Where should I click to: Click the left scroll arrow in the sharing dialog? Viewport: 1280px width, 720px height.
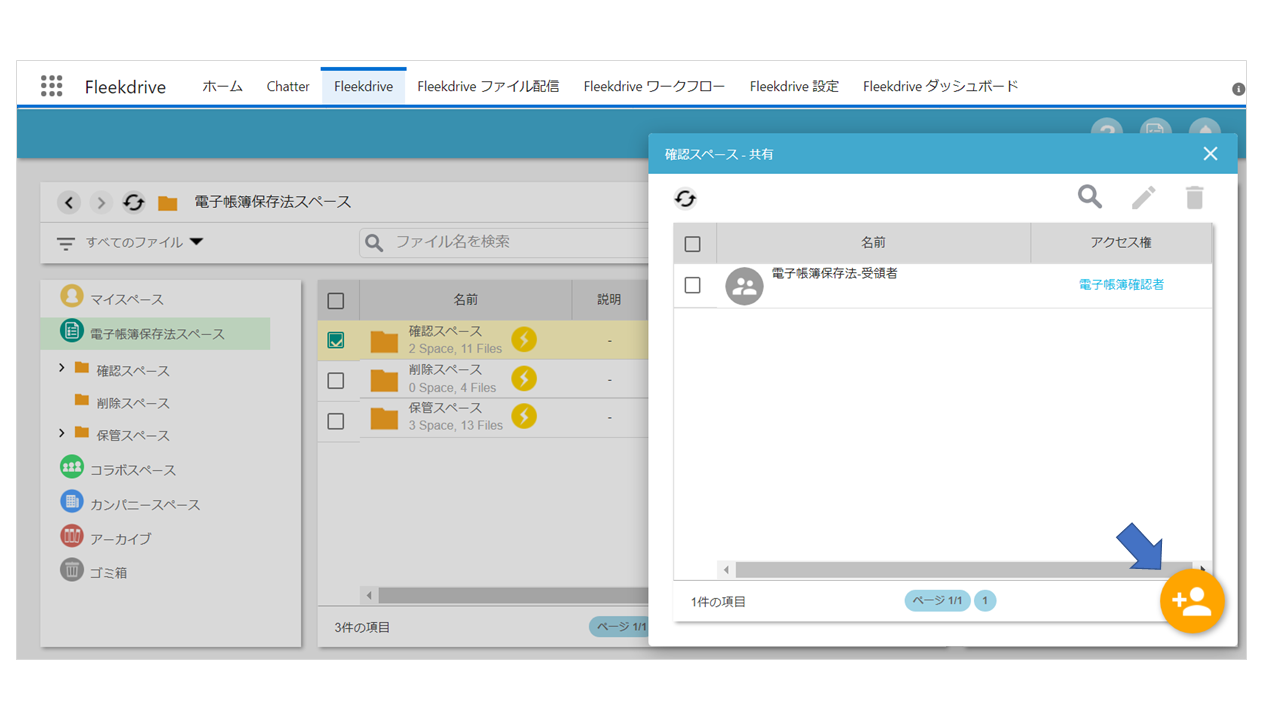click(x=727, y=570)
